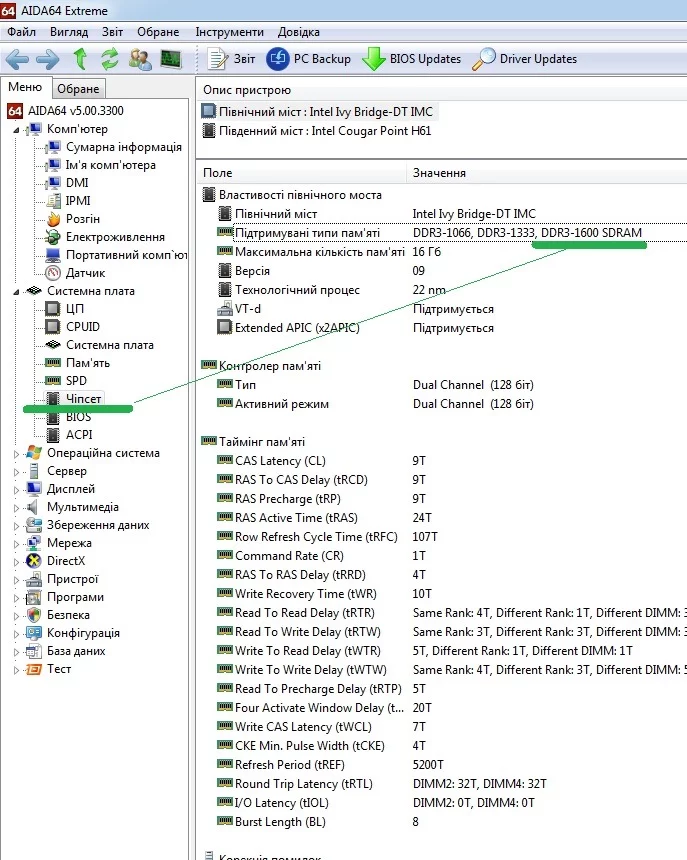
Task: Expand the Операційна система node
Action: (x=16, y=453)
